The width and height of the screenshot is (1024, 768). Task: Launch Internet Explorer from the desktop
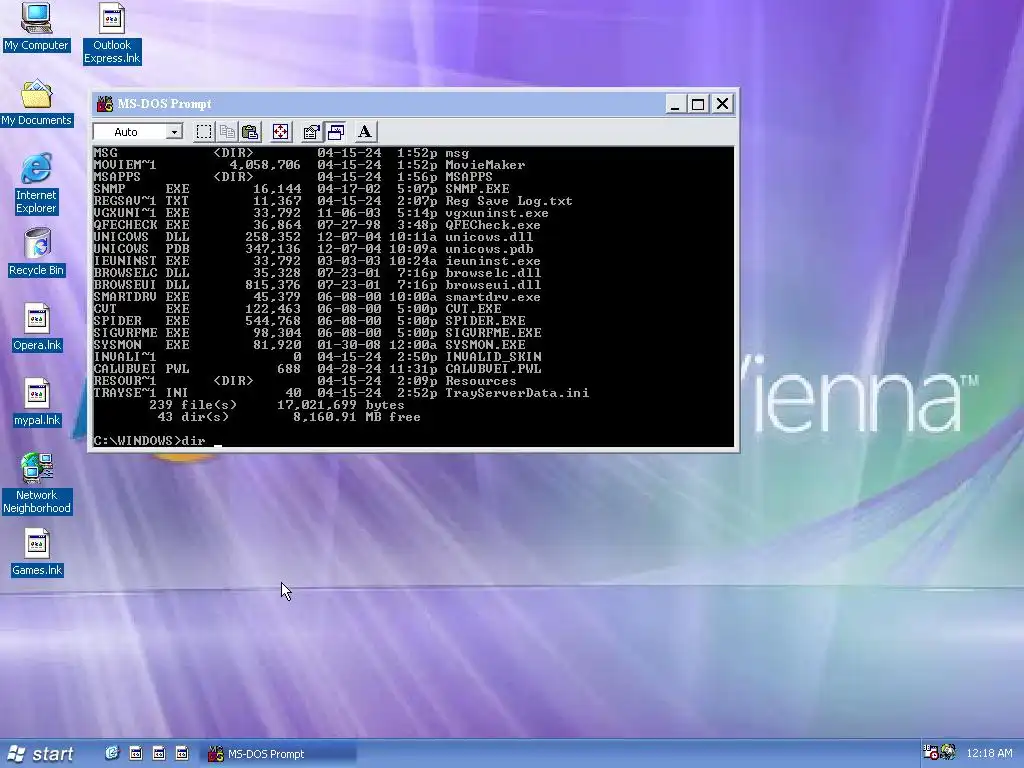tap(36, 184)
